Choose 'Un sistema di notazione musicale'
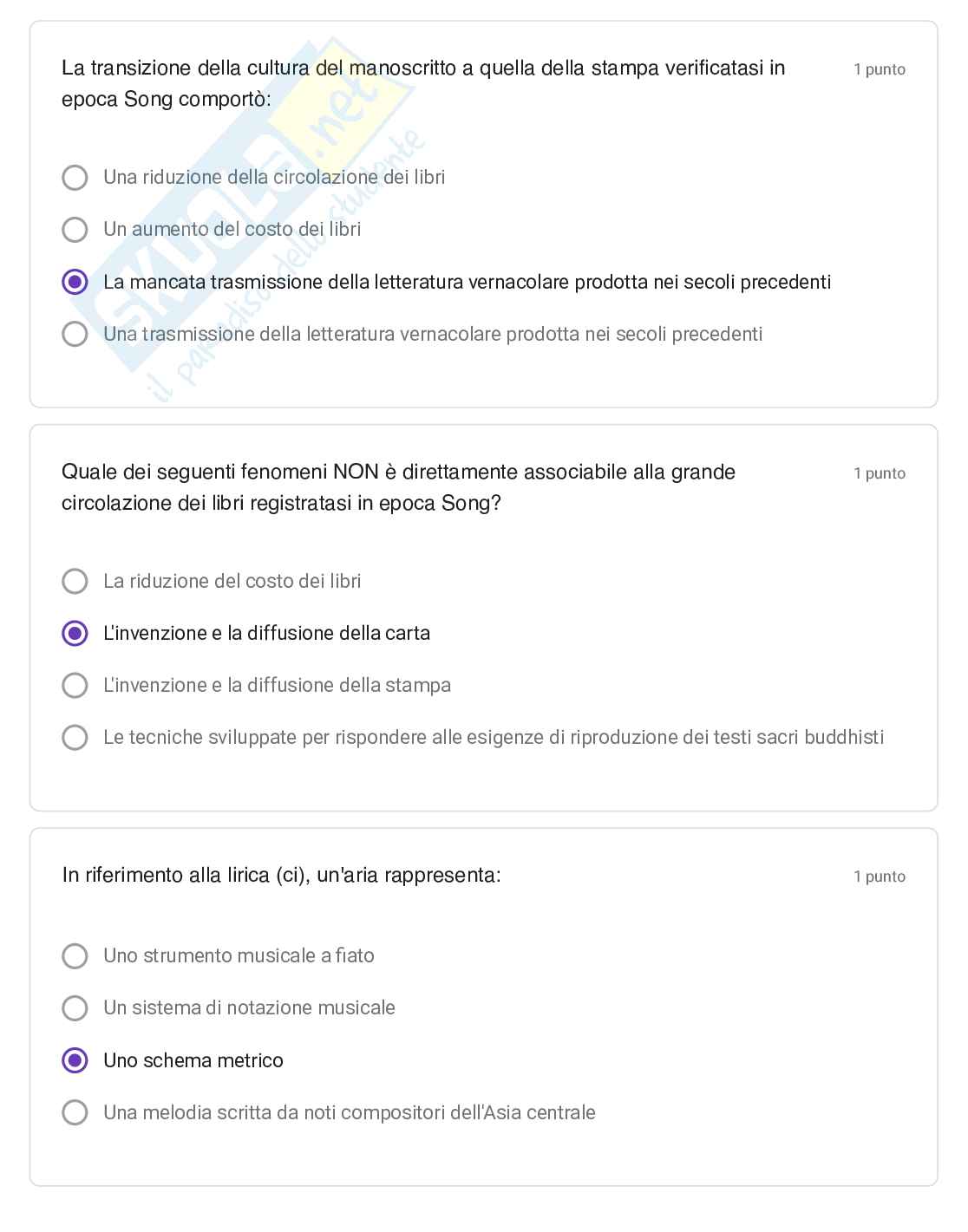This screenshot has width=968, height=1232. point(75,1007)
